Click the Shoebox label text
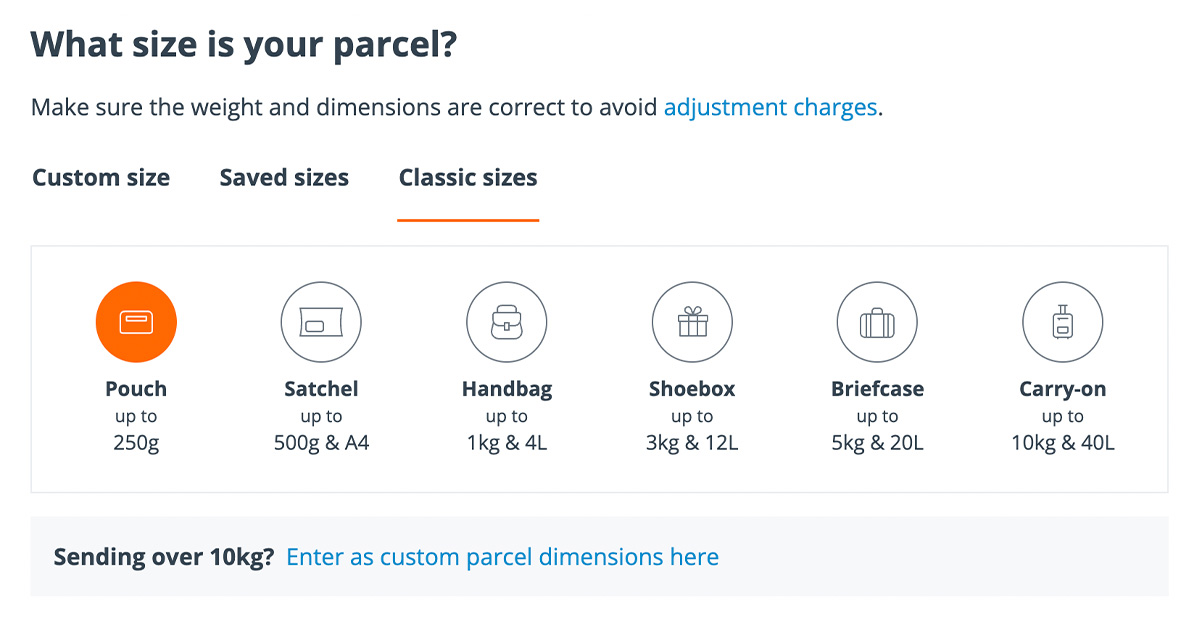 click(692, 389)
